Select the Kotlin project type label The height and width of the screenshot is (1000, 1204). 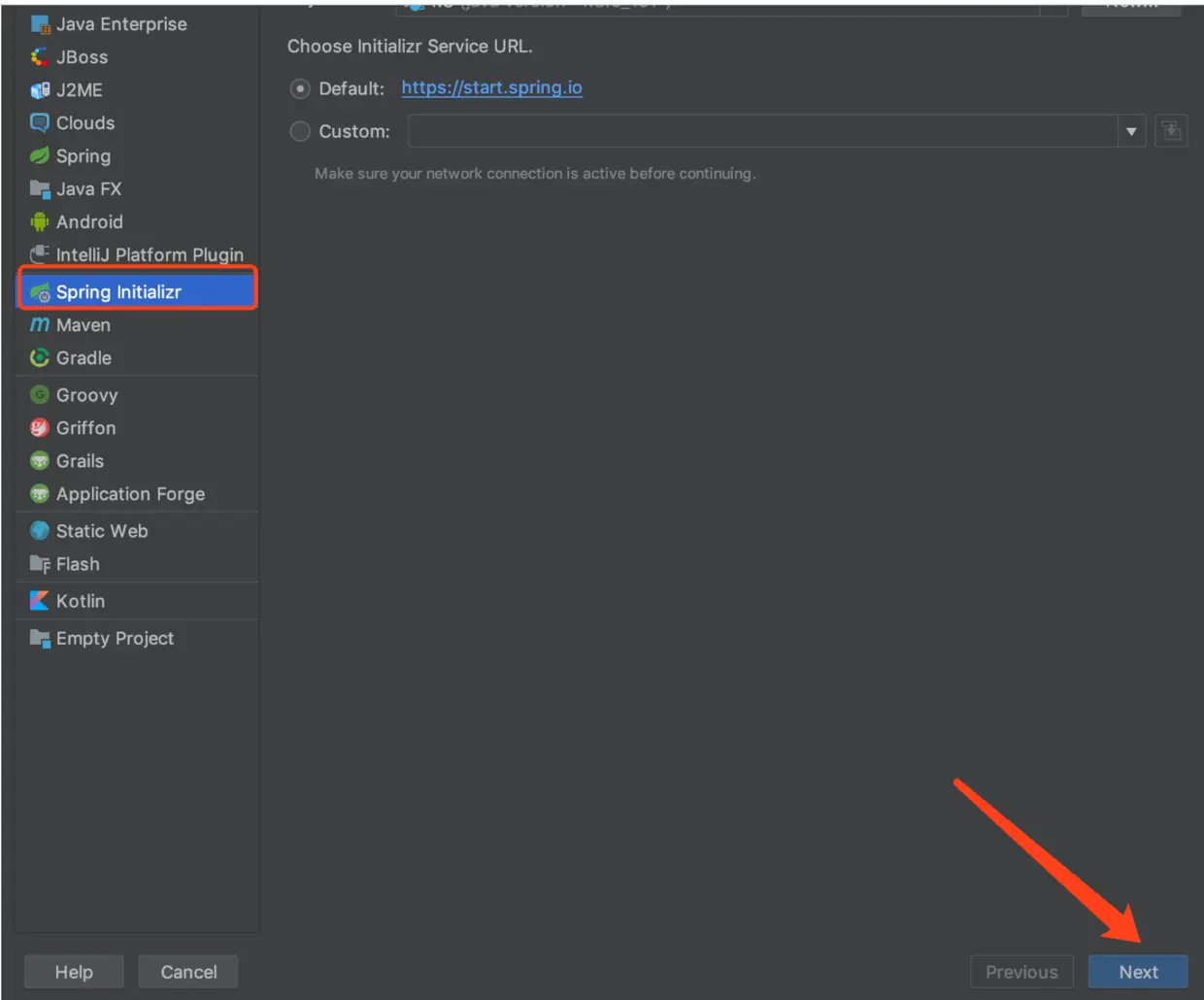coord(81,601)
